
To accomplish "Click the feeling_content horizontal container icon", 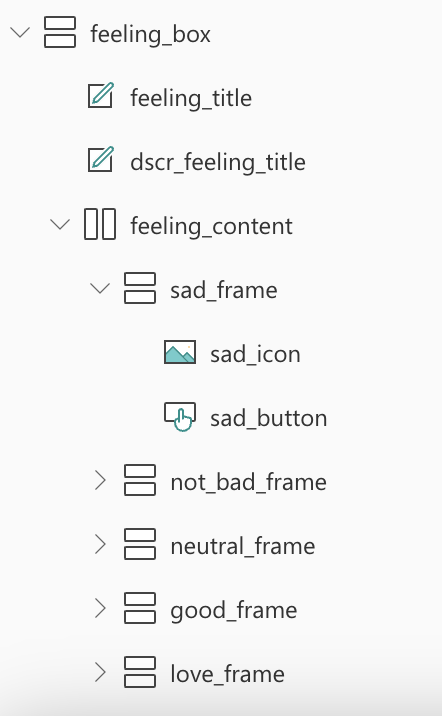I will (x=100, y=224).
